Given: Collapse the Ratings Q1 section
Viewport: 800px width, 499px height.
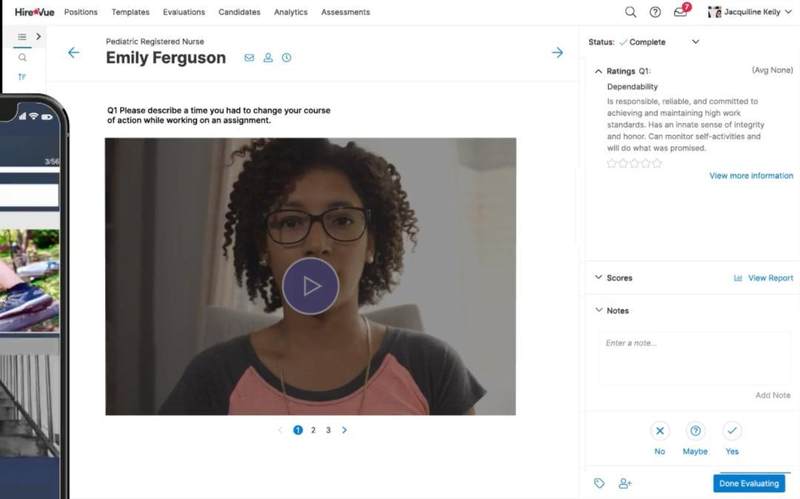Looking at the screenshot, I should (598, 71).
